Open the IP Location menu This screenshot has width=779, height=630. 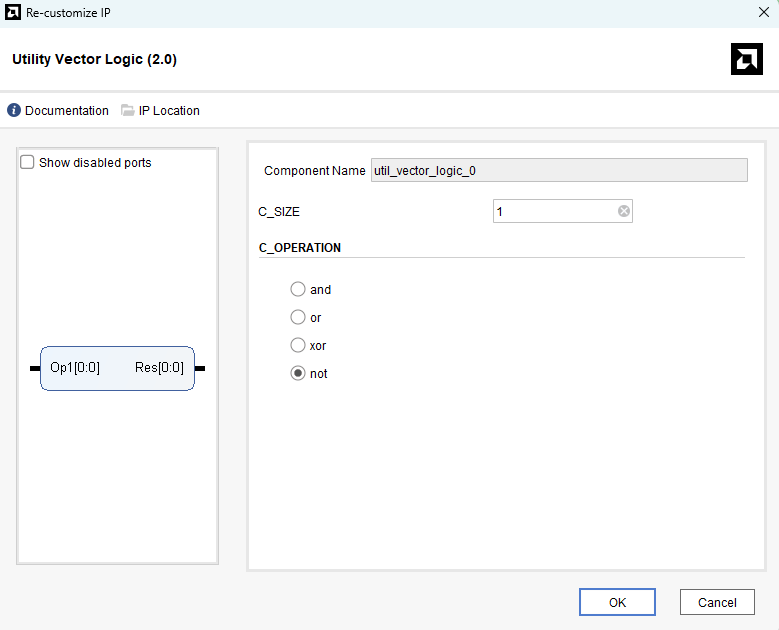click(x=169, y=111)
